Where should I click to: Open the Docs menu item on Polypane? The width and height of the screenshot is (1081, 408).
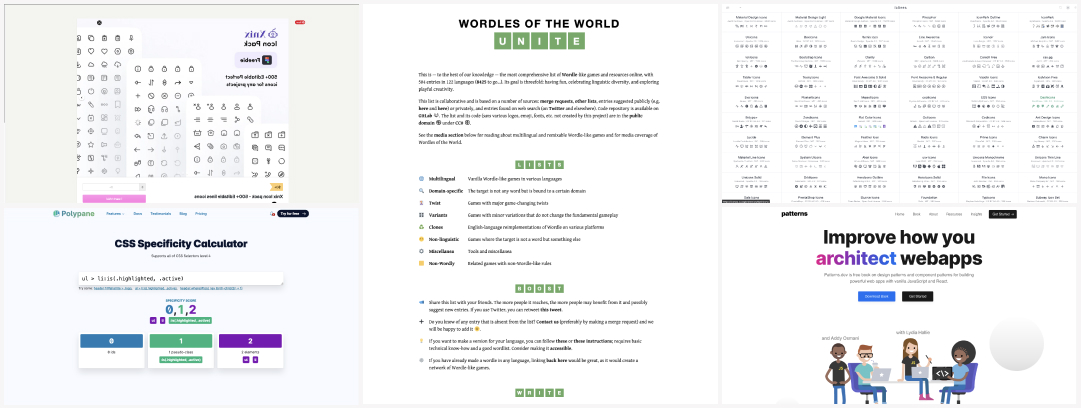tap(138, 214)
